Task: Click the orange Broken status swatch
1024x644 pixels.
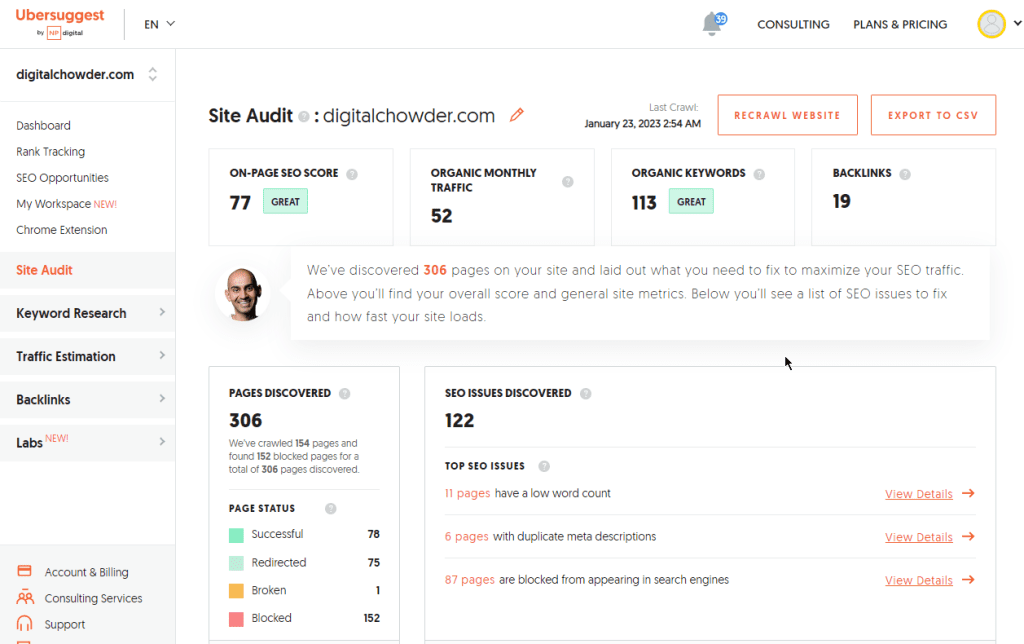Action: pos(236,591)
